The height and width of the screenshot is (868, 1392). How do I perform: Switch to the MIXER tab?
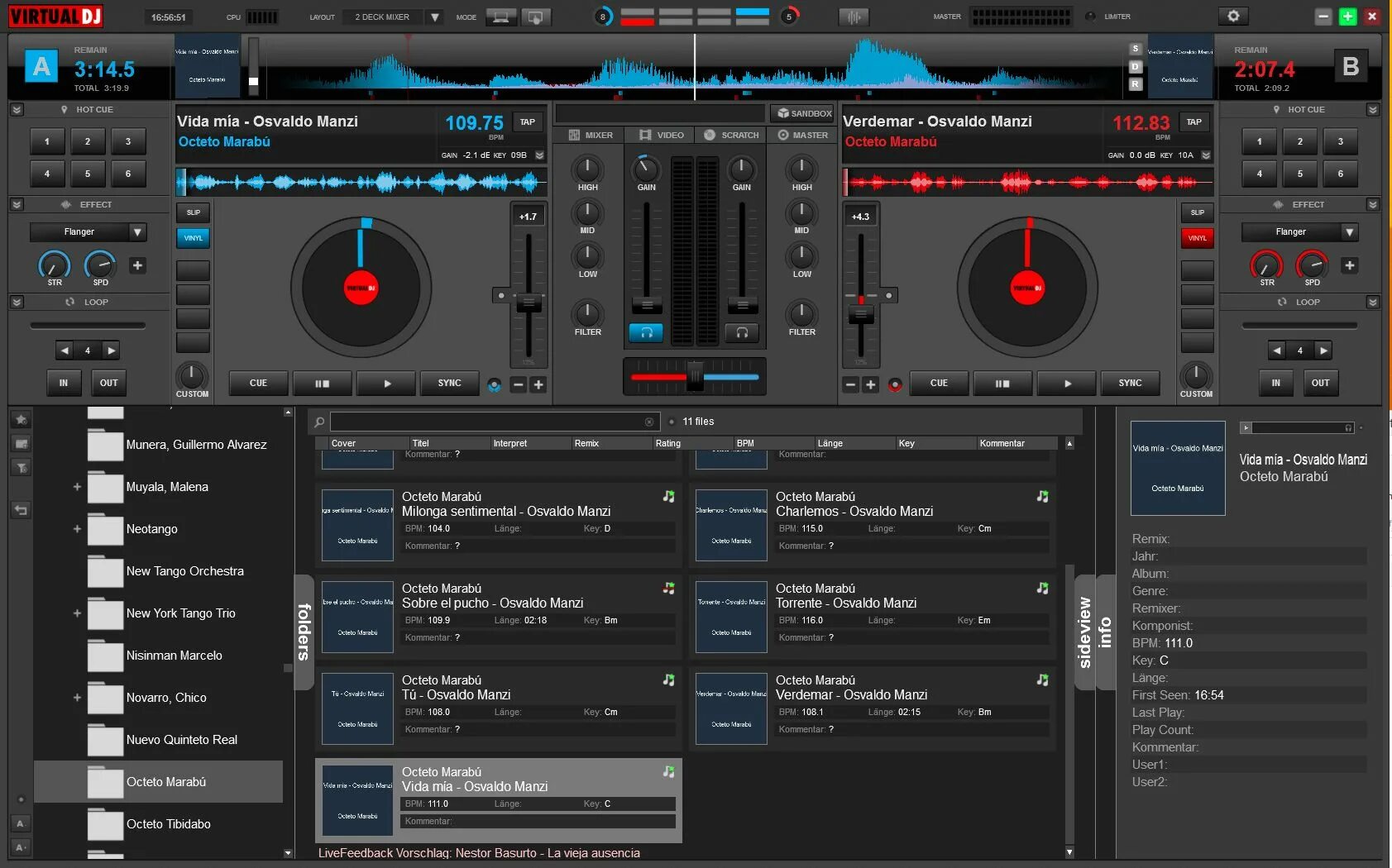coord(591,135)
